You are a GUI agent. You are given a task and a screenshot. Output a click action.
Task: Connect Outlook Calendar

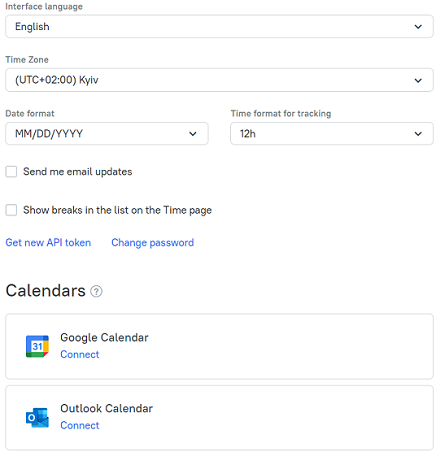click(80, 425)
